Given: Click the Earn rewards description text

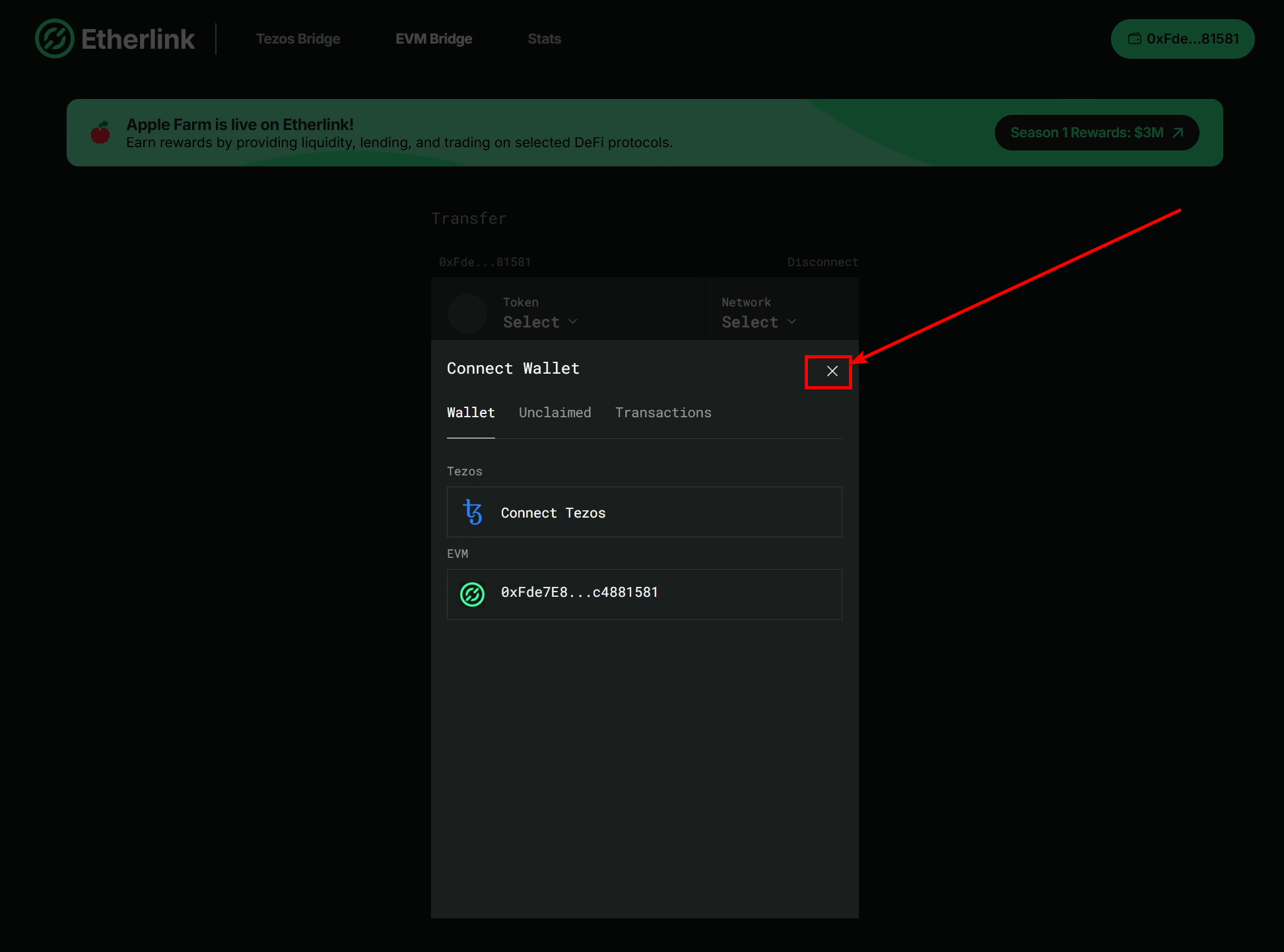Looking at the screenshot, I should pos(399,143).
